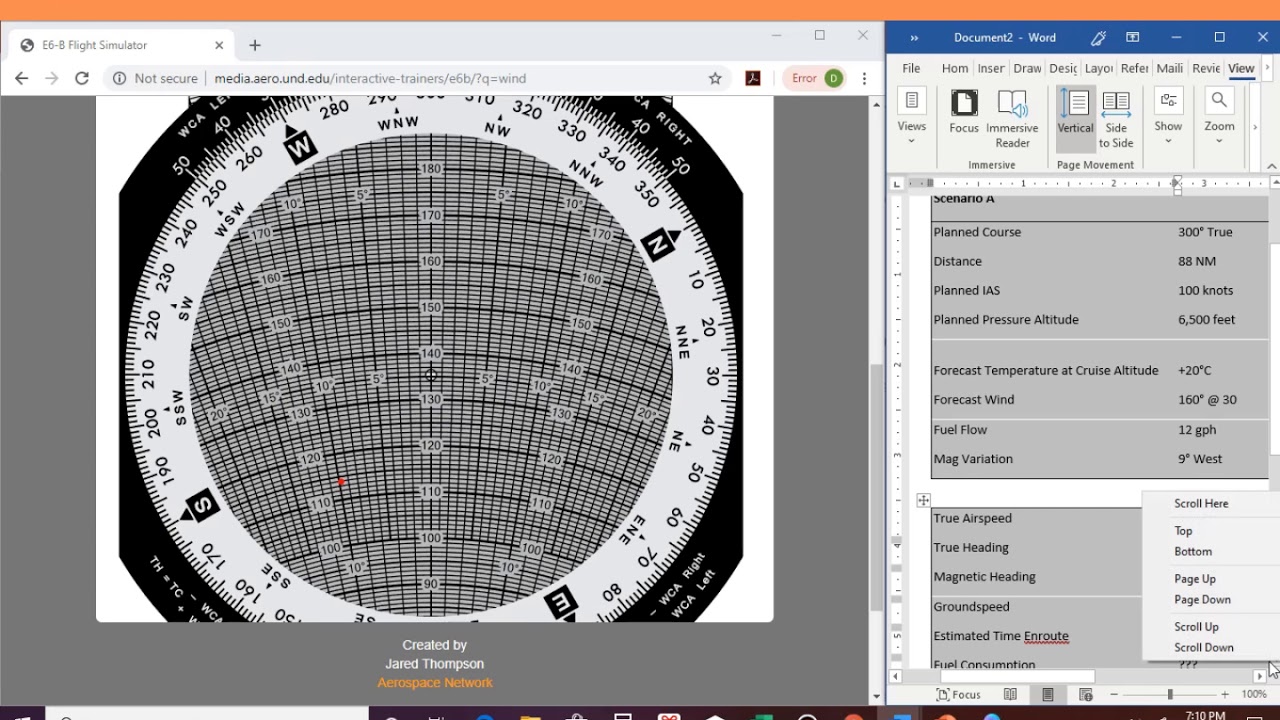Open the Review tab in Word
This screenshot has width=1280, height=720.
coord(1206,68)
